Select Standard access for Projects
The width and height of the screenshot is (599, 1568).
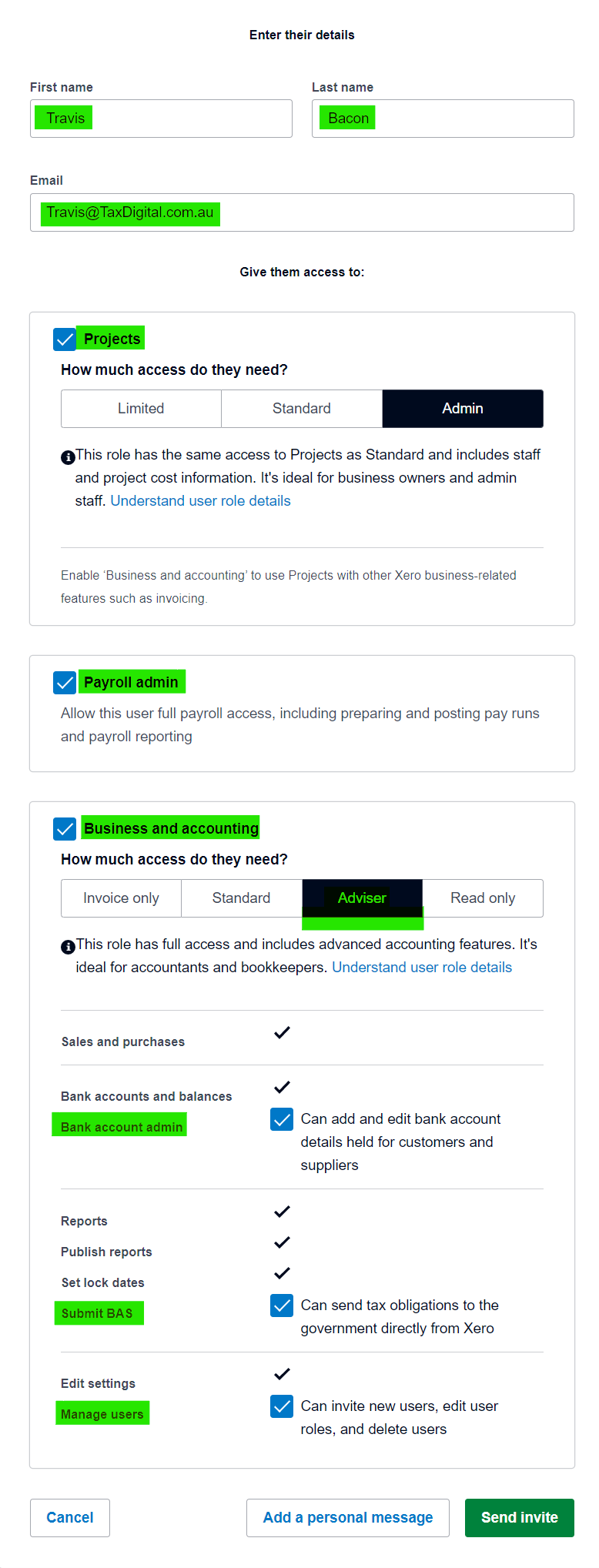click(302, 409)
